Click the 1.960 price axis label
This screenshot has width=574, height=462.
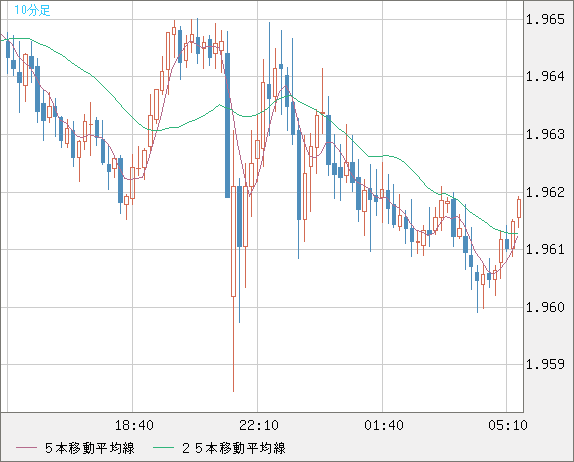point(545,307)
